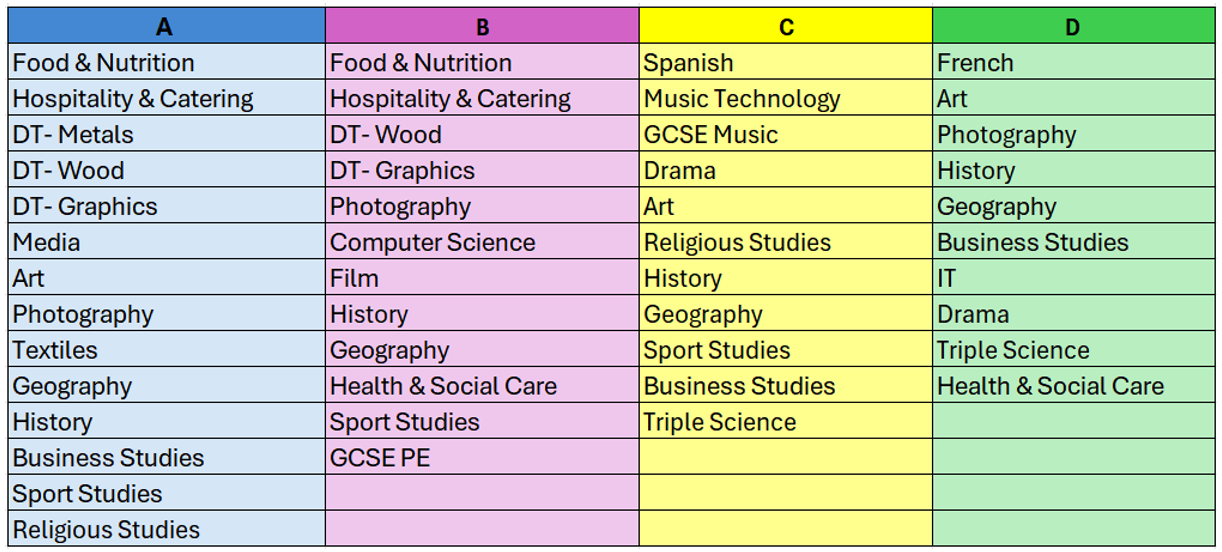Image resolution: width=1222 pixels, height=552 pixels.
Task: Select the IT cell
Action: coord(947,279)
